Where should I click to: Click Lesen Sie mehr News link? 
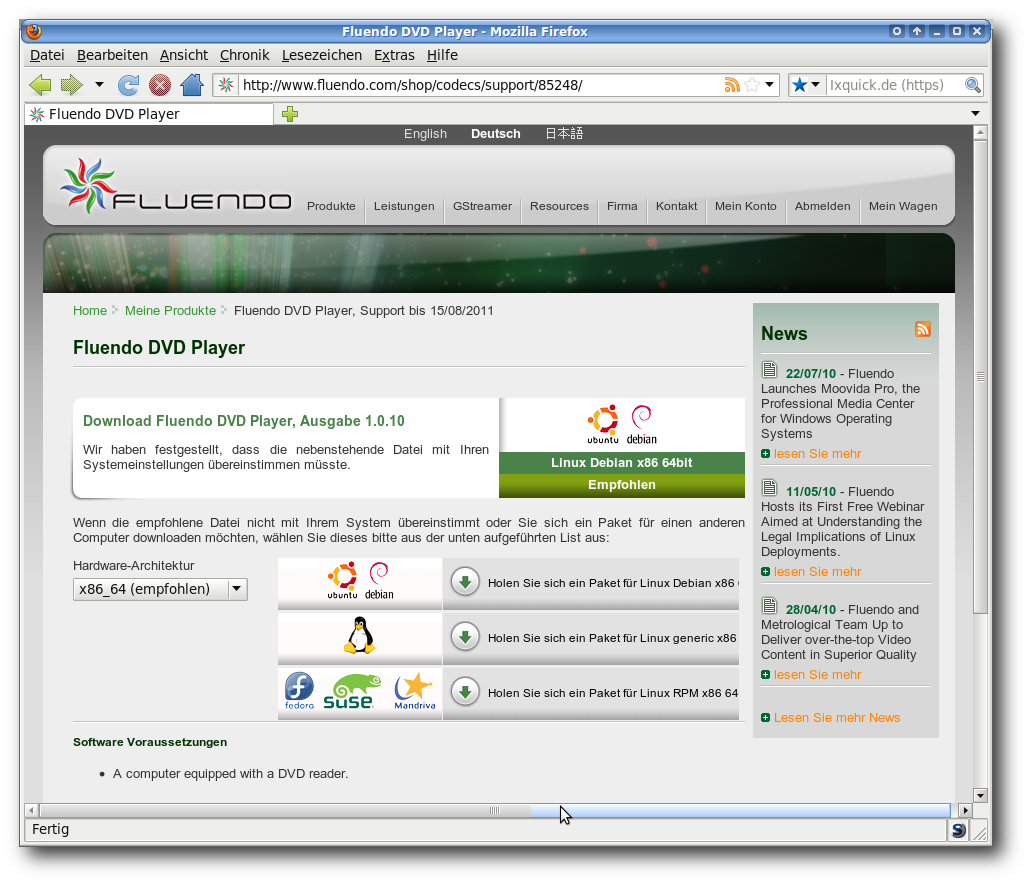[x=837, y=717]
